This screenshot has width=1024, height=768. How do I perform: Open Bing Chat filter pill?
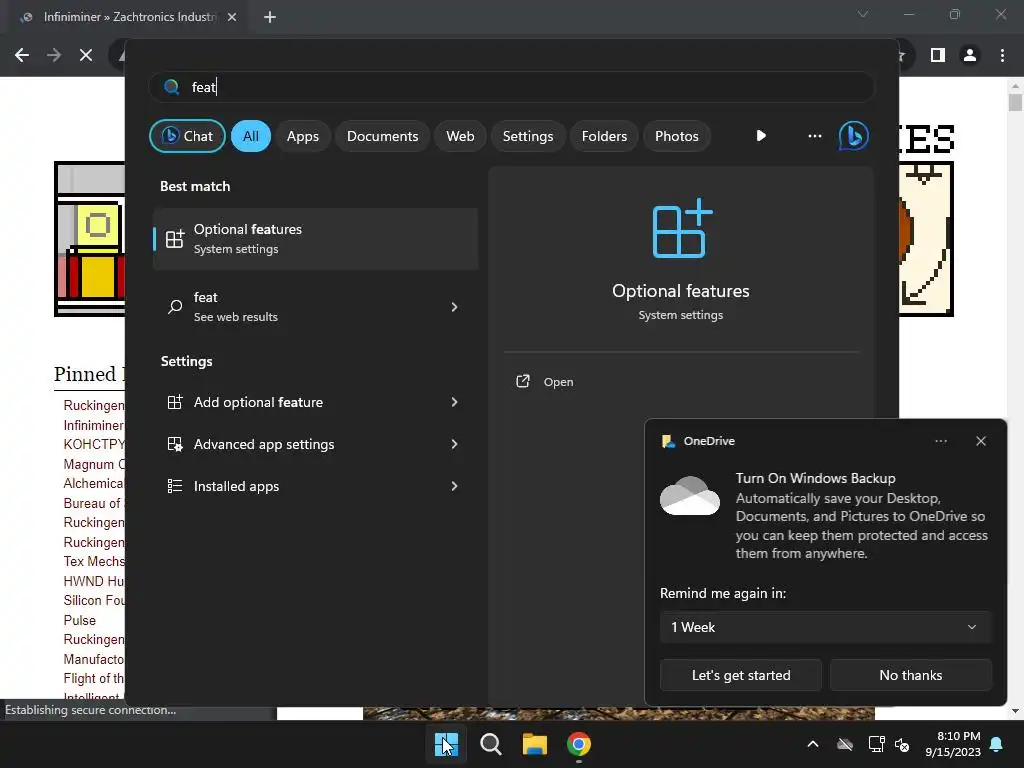point(187,136)
